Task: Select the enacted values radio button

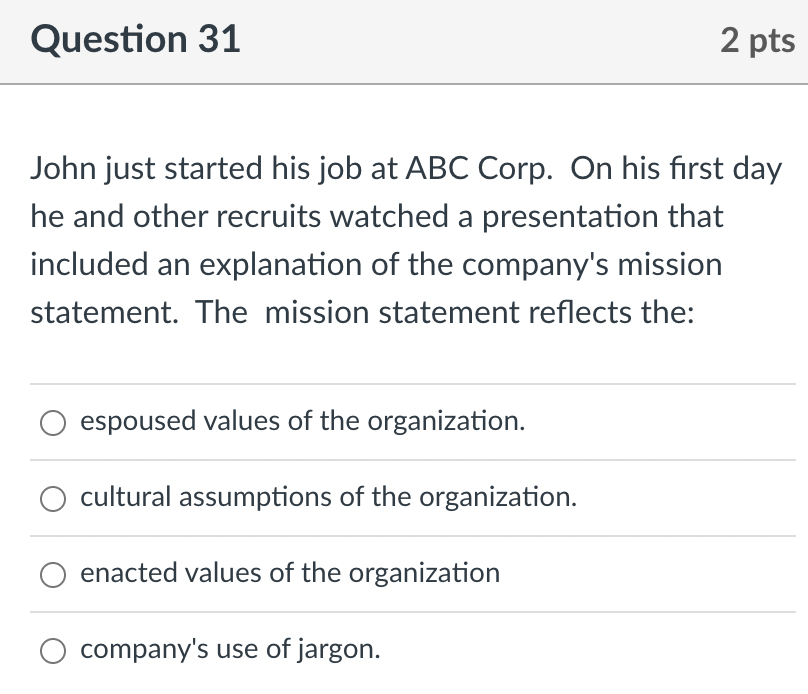Action: pos(54,574)
